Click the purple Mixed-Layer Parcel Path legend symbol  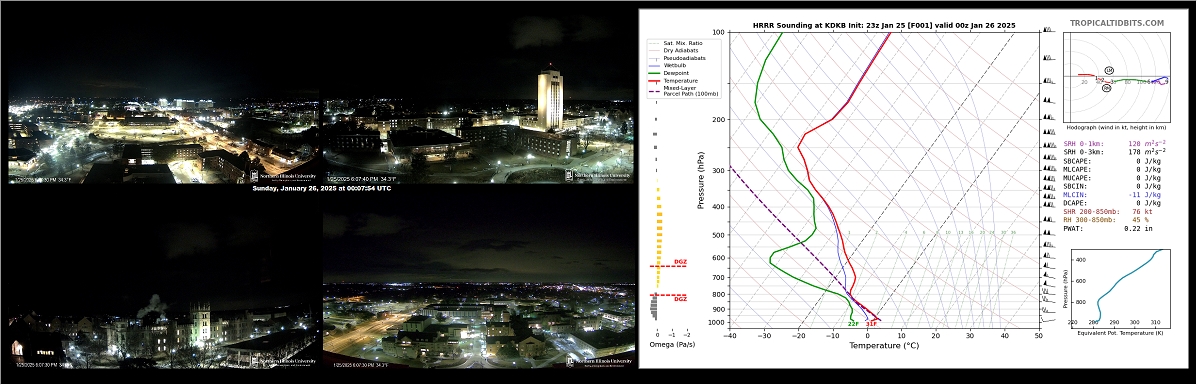click(x=655, y=90)
